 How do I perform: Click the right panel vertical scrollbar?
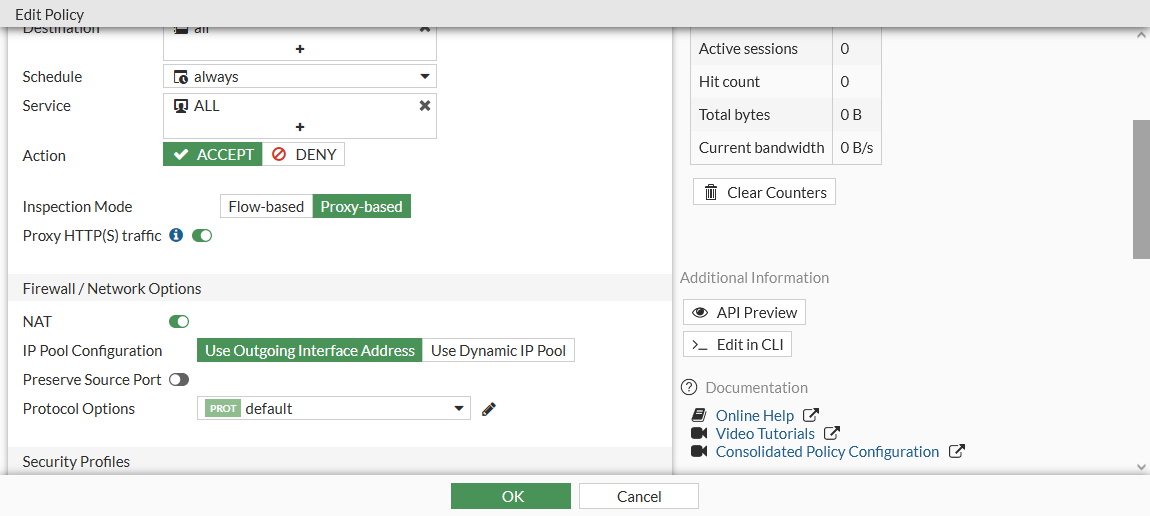tap(1141, 190)
